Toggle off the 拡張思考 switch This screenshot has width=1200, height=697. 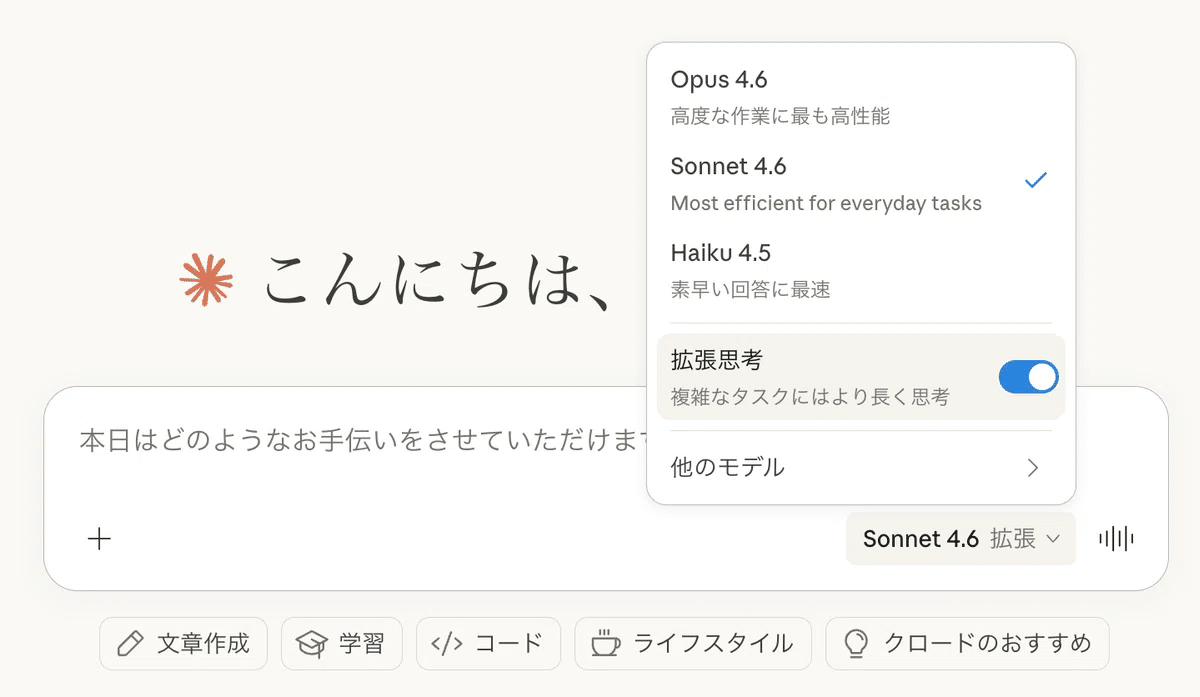point(1028,377)
